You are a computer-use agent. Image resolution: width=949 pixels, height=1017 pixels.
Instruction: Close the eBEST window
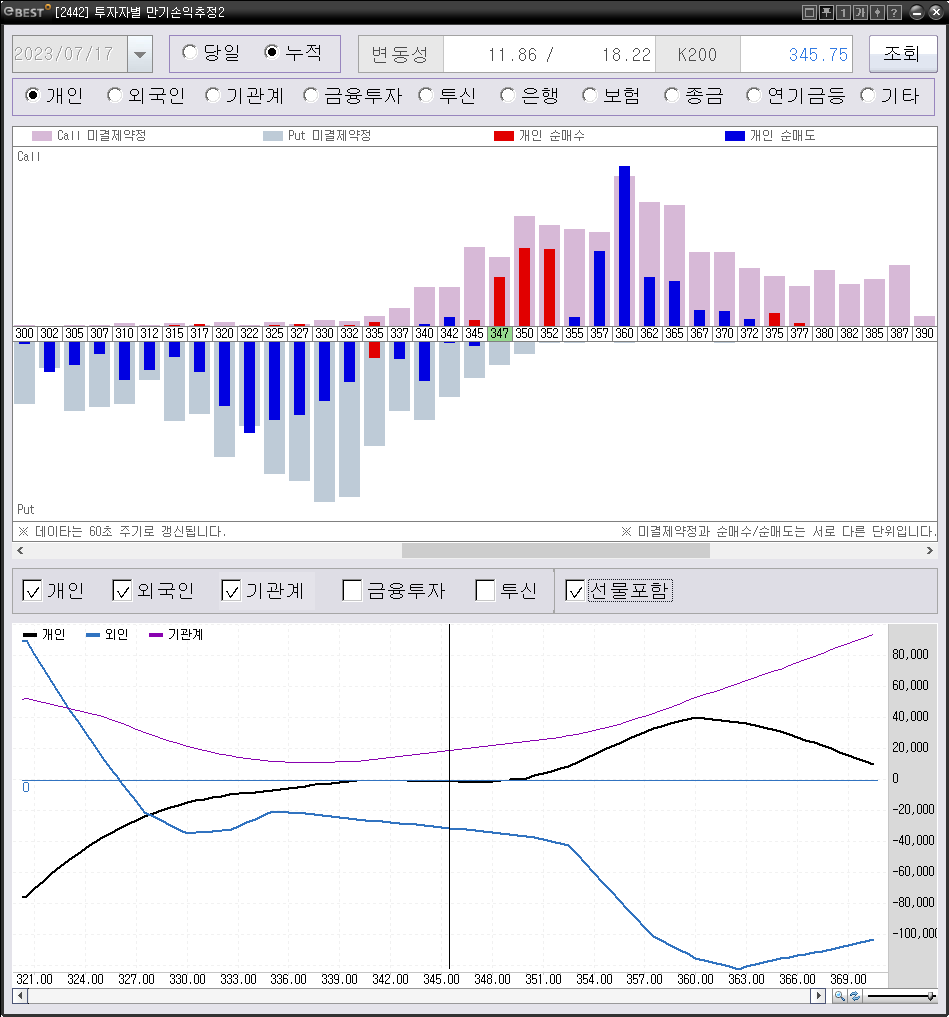935,12
